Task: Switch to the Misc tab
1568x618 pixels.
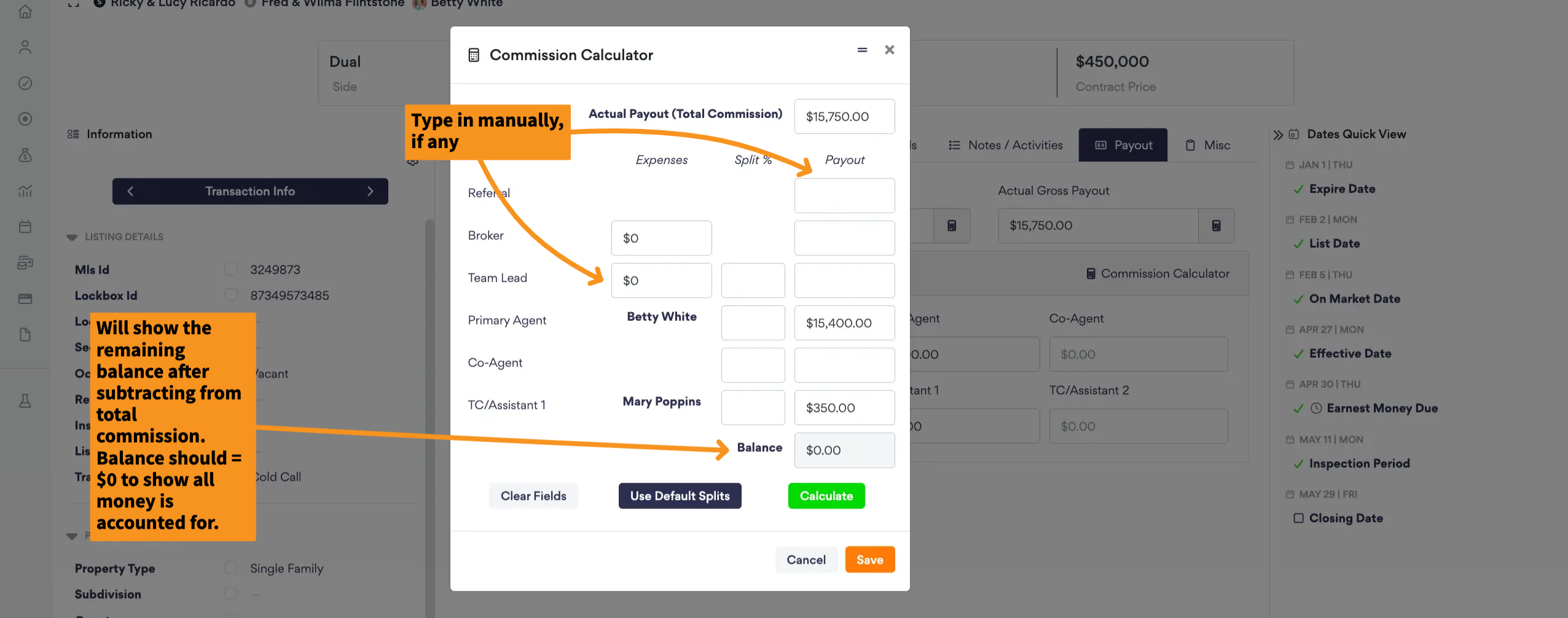Action: tap(1207, 145)
